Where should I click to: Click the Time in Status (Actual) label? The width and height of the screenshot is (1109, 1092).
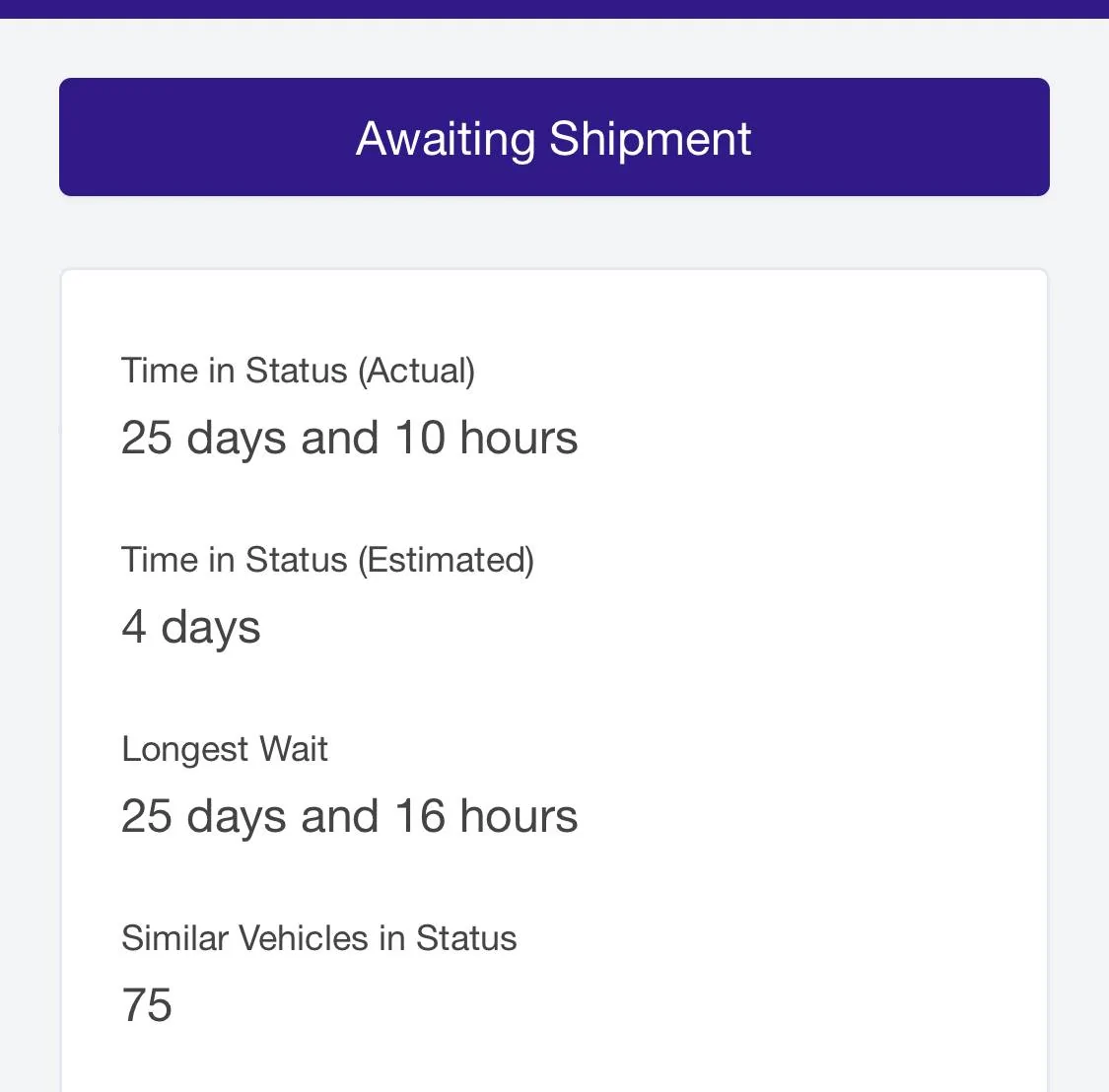[x=298, y=371]
